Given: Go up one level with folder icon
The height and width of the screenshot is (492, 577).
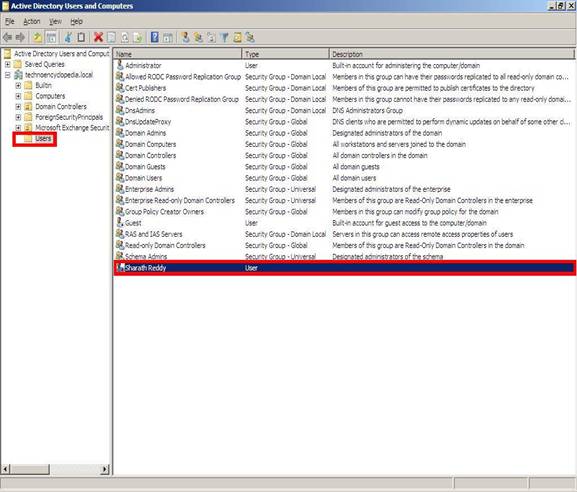Looking at the screenshot, I should tap(38, 37).
